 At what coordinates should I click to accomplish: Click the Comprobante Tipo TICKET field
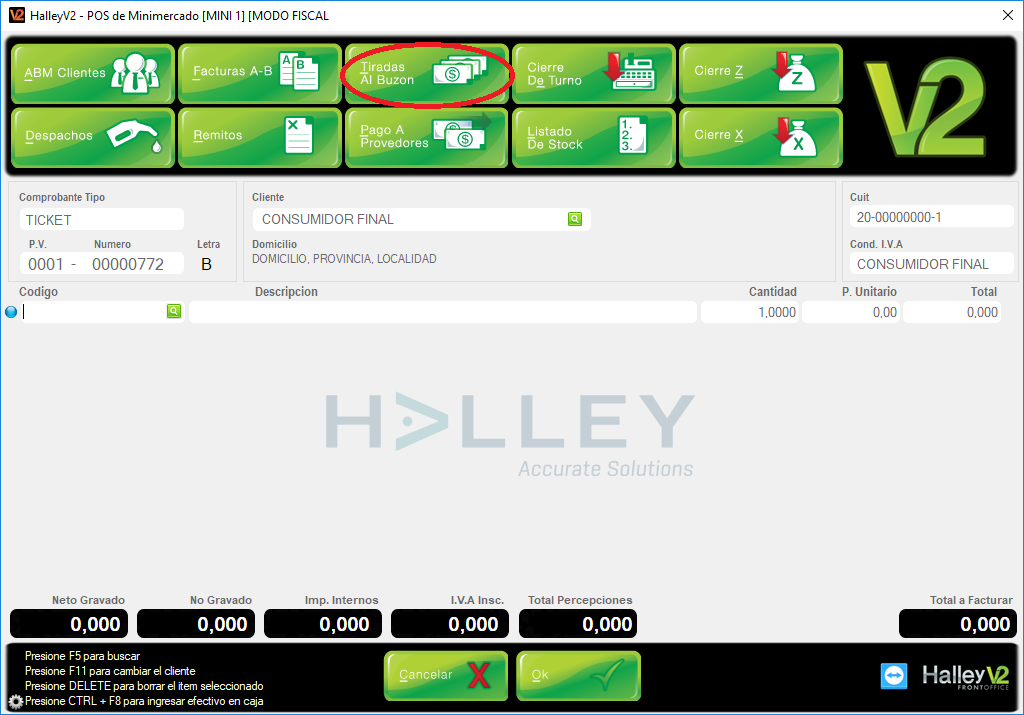click(102, 219)
